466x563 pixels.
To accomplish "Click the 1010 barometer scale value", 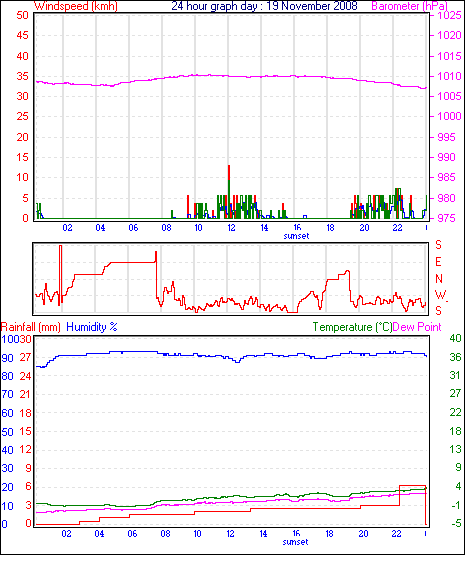I will pos(449,76).
